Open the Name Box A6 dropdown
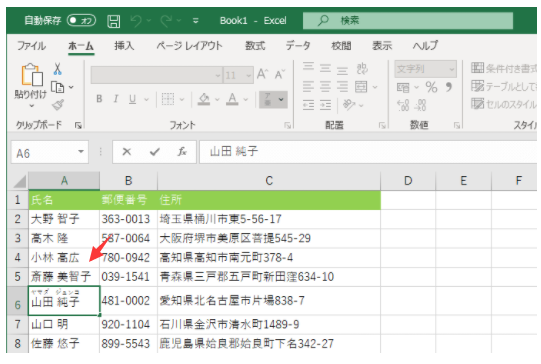The width and height of the screenshot is (541, 364). 81,151
